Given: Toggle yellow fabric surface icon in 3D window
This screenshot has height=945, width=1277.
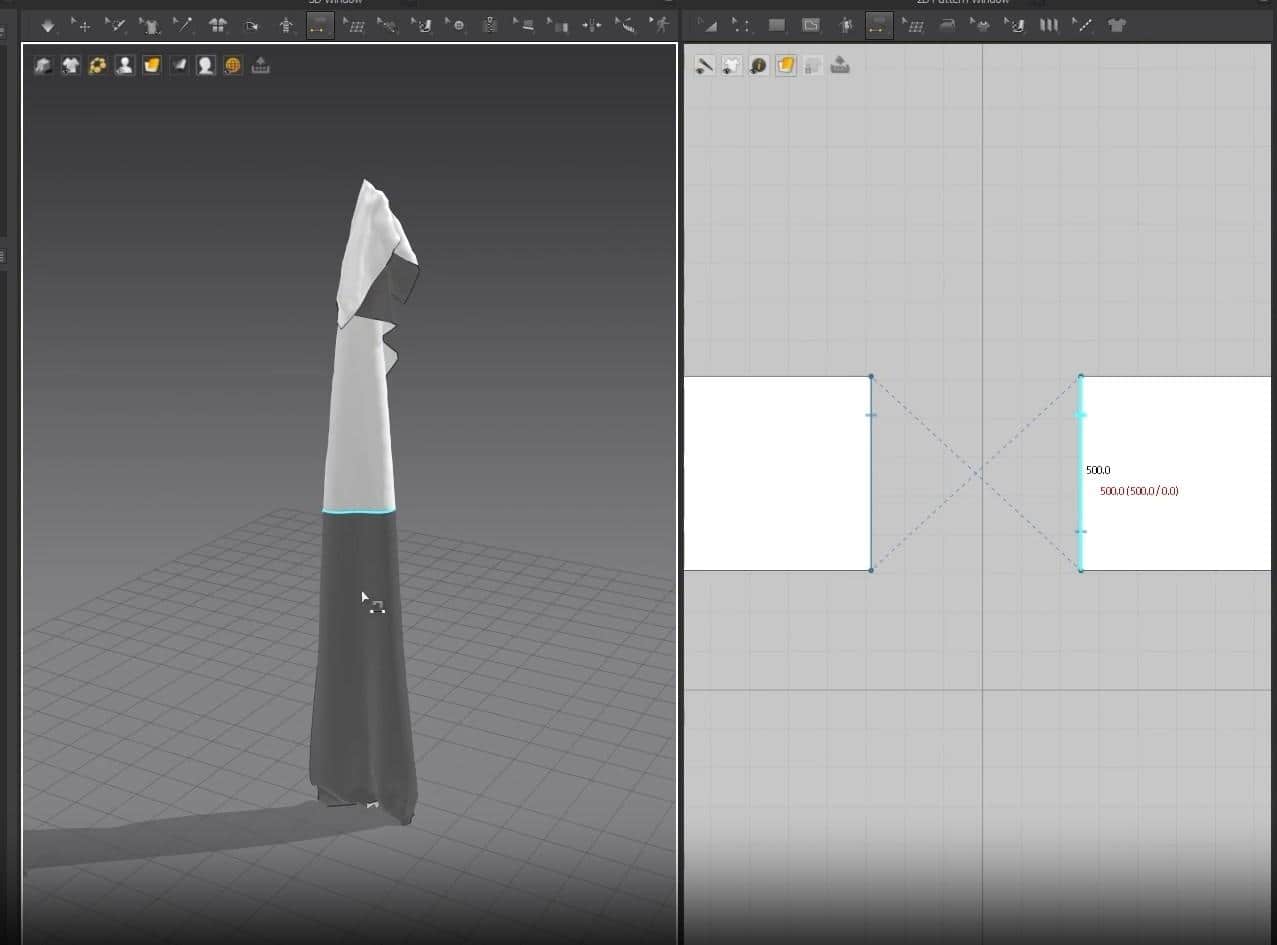Looking at the screenshot, I should [x=151, y=66].
